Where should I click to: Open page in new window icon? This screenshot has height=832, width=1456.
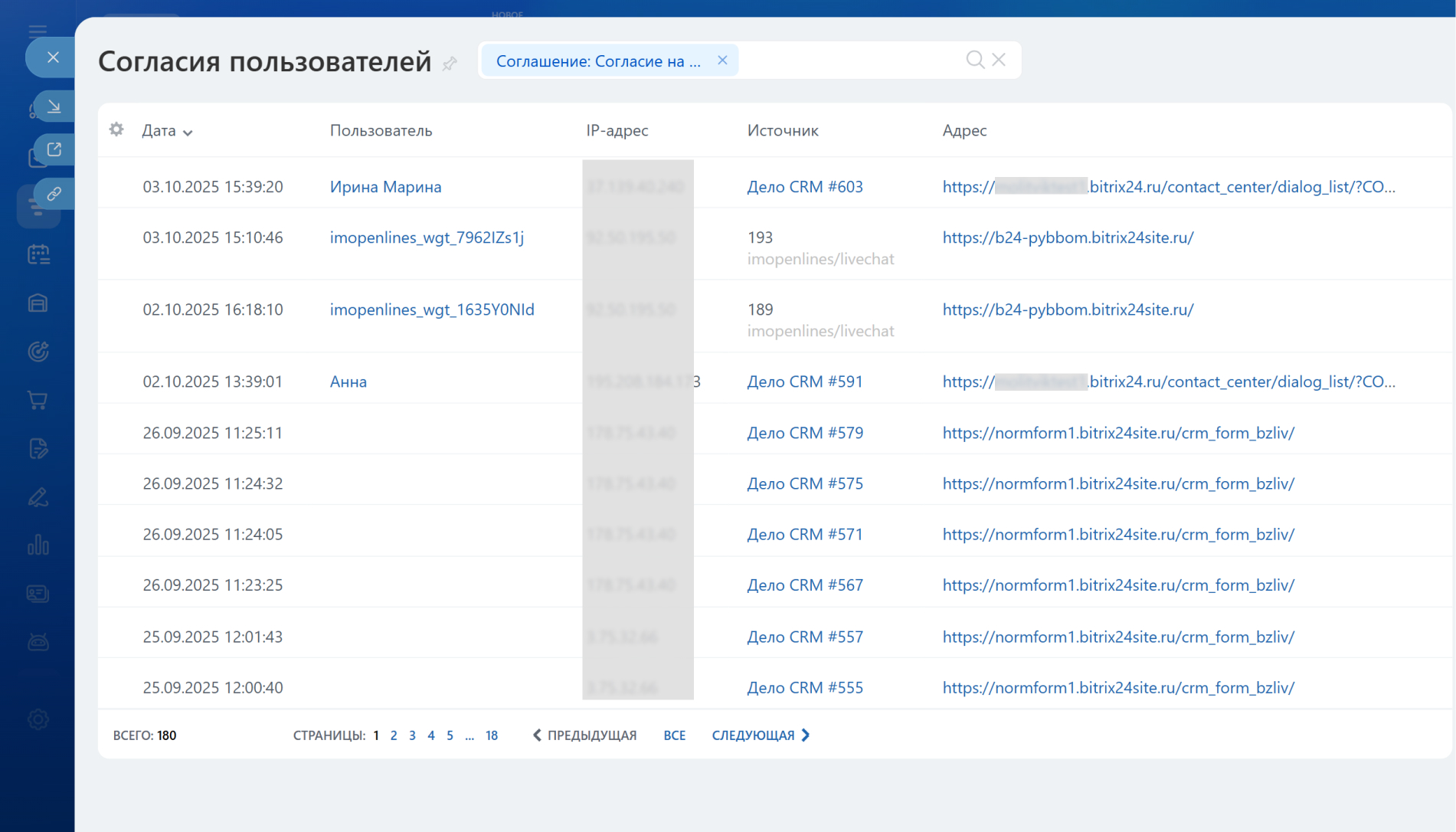click(54, 149)
